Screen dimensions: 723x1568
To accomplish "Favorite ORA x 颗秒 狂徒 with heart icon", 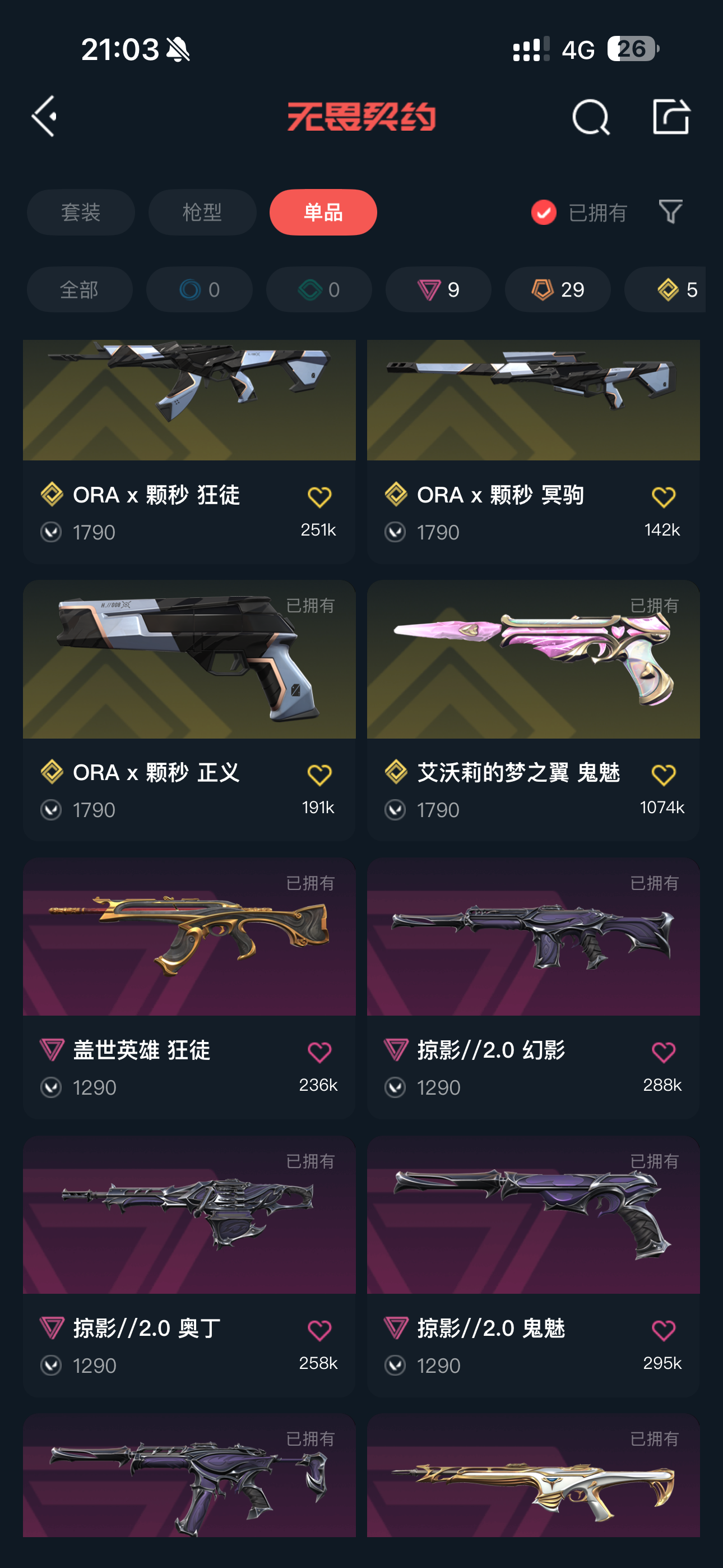I will [319, 497].
